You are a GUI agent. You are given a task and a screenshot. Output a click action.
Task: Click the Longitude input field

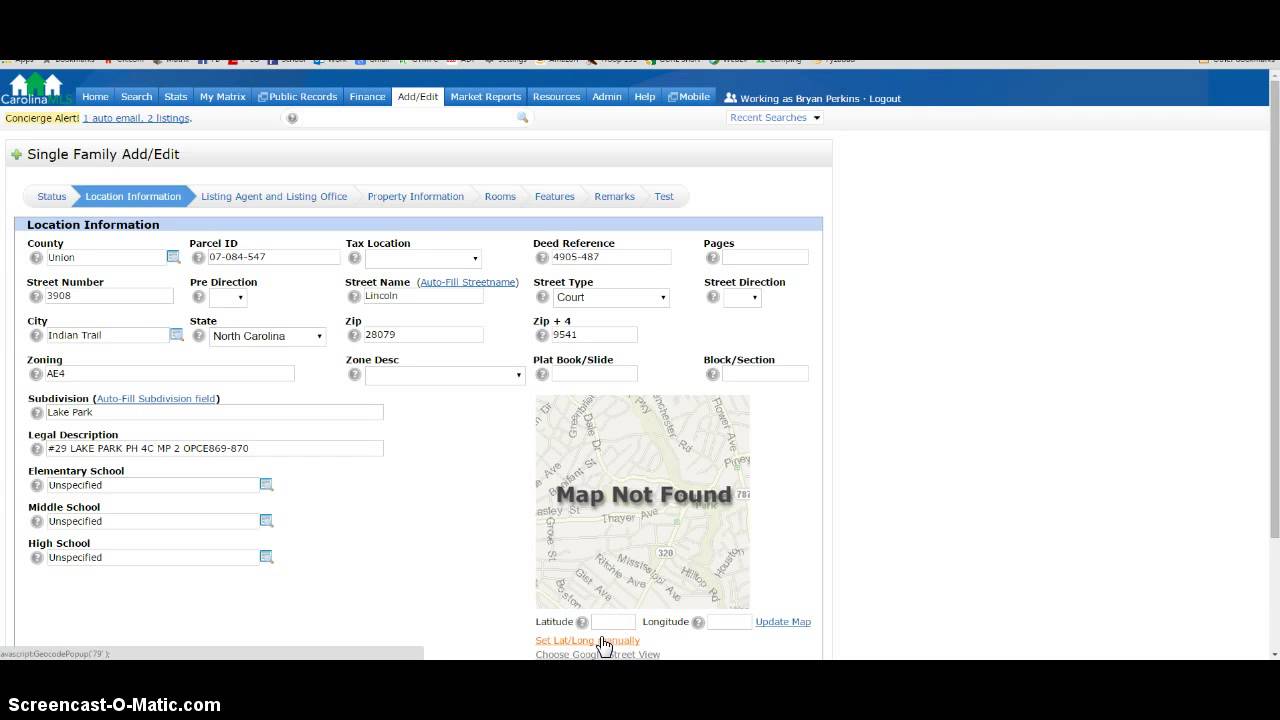[729, 622]
